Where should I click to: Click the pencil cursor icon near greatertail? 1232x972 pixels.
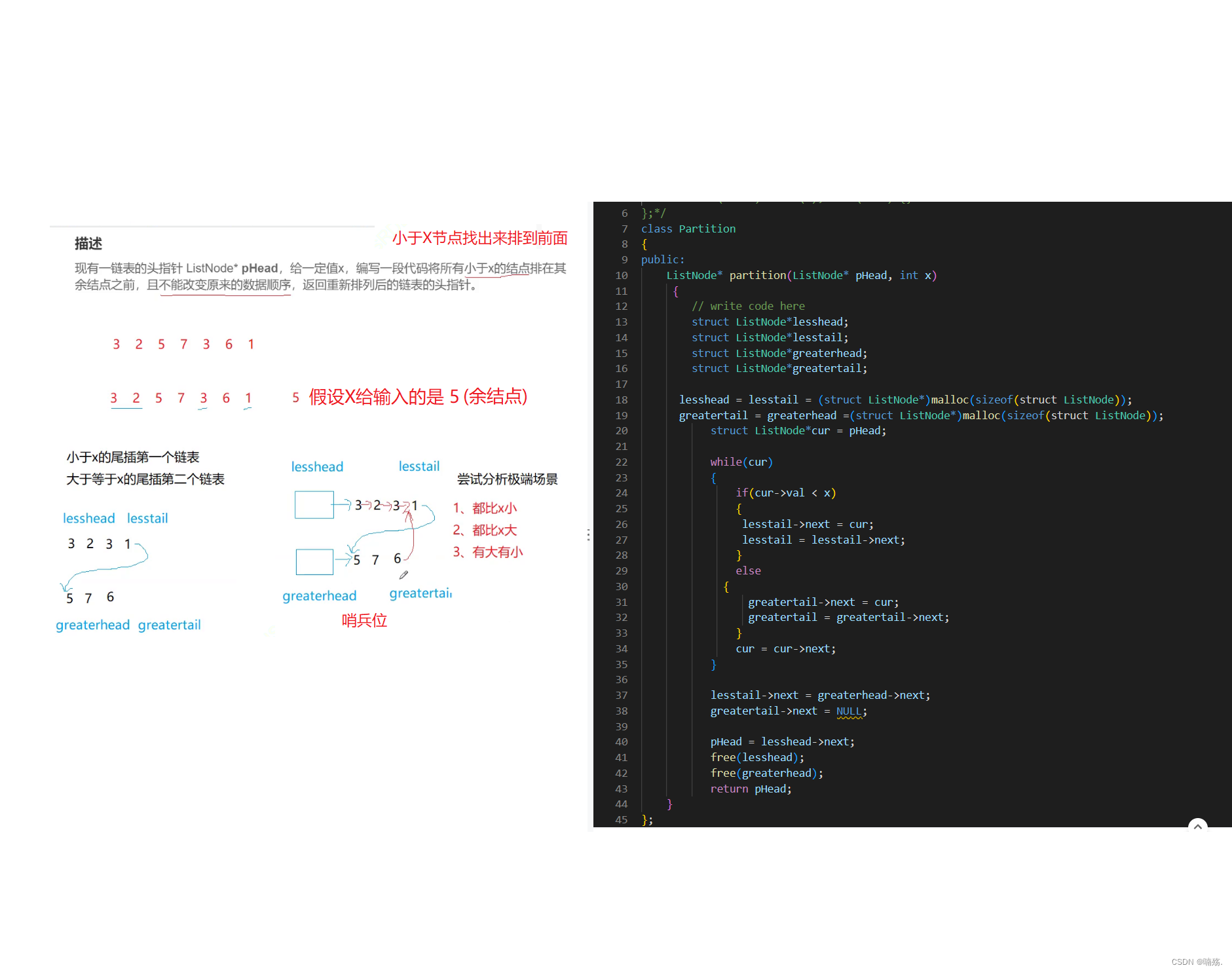[403, 575]
